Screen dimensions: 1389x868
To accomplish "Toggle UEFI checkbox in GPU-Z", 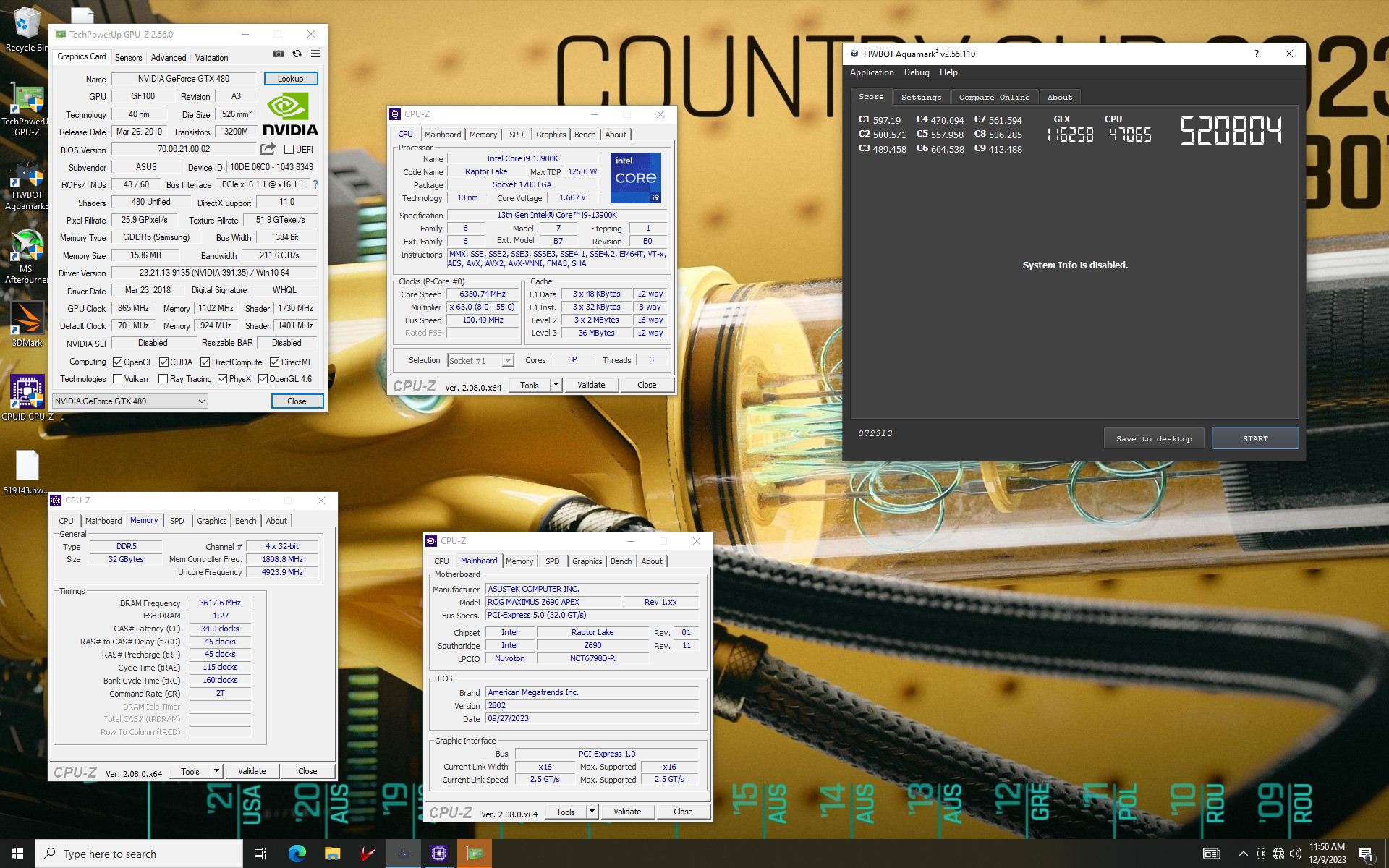I will 289,150.
